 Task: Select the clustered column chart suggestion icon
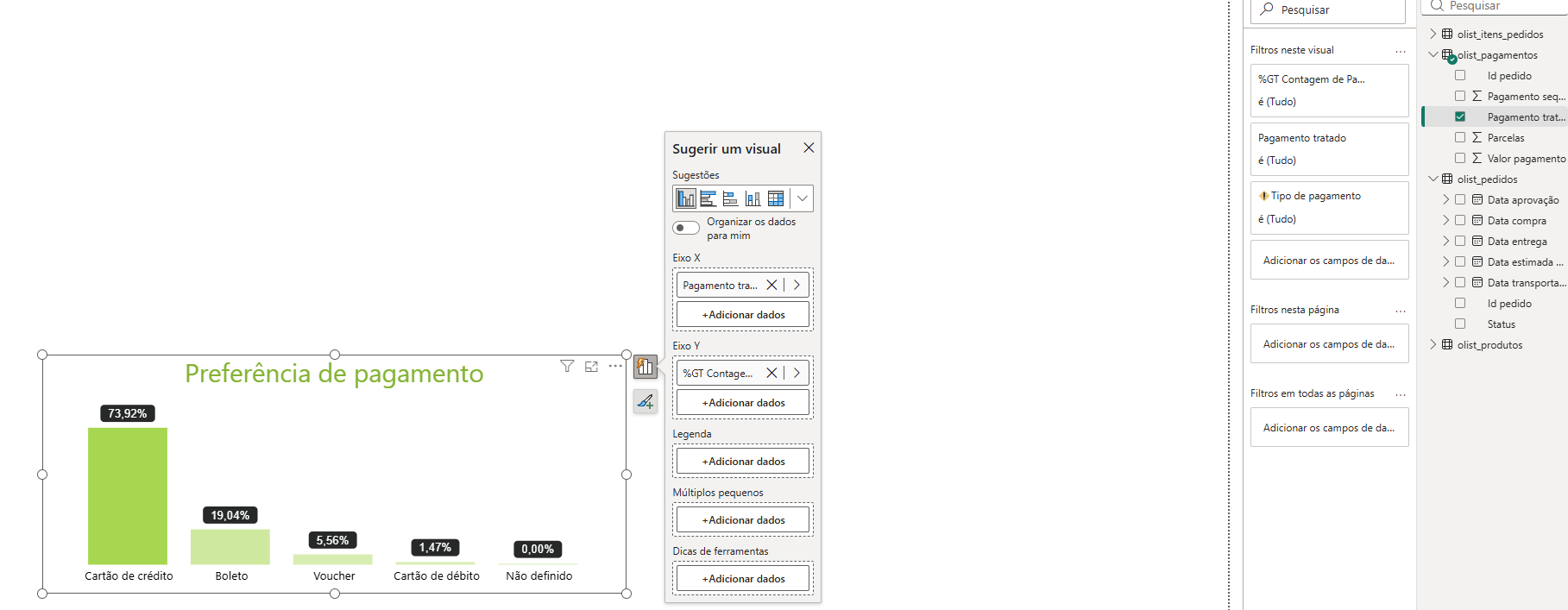(686, 198)
